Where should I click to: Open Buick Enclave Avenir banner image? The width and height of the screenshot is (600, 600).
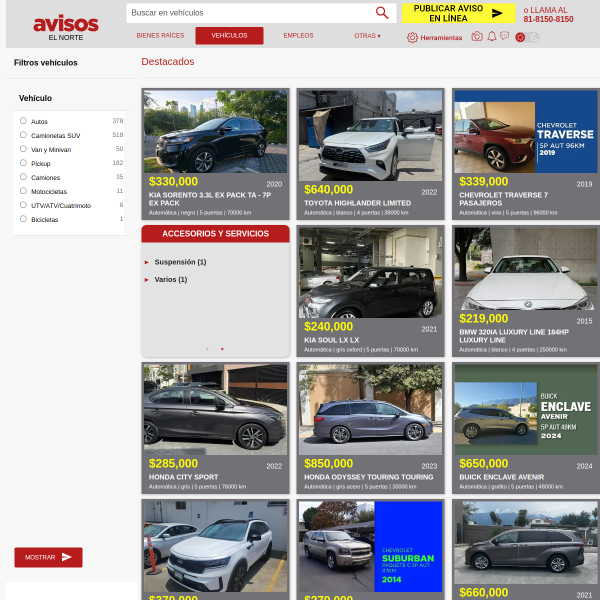click(x=526, y=409)
